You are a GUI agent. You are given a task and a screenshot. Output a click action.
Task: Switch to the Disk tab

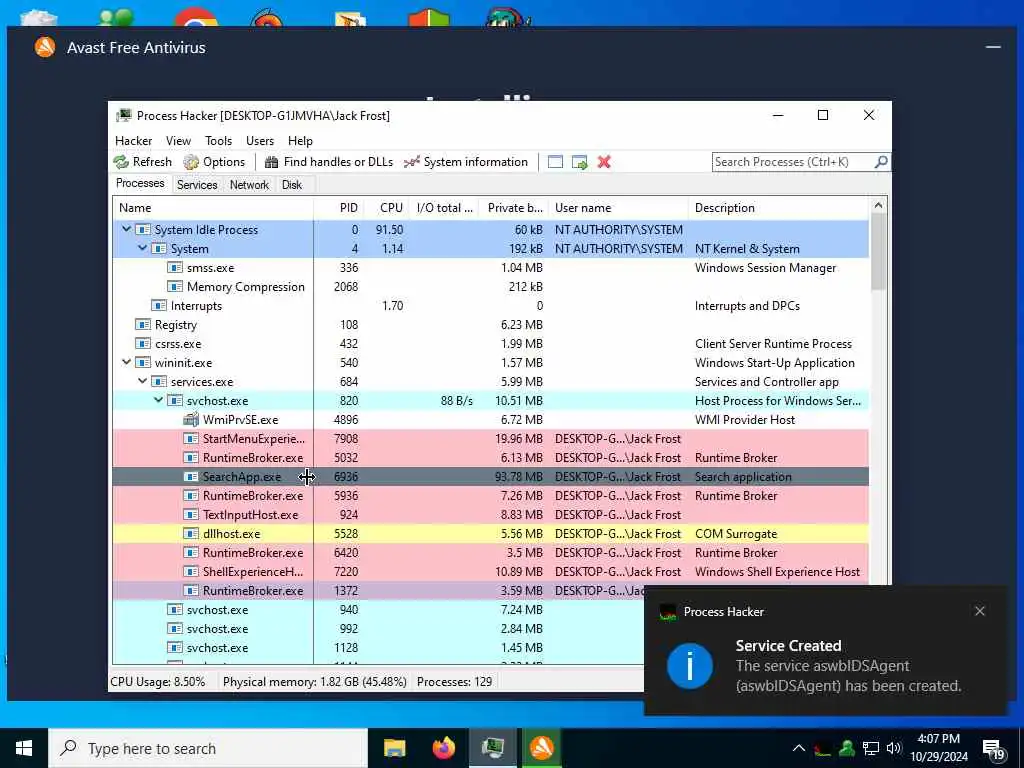click(x=292, y=185)
